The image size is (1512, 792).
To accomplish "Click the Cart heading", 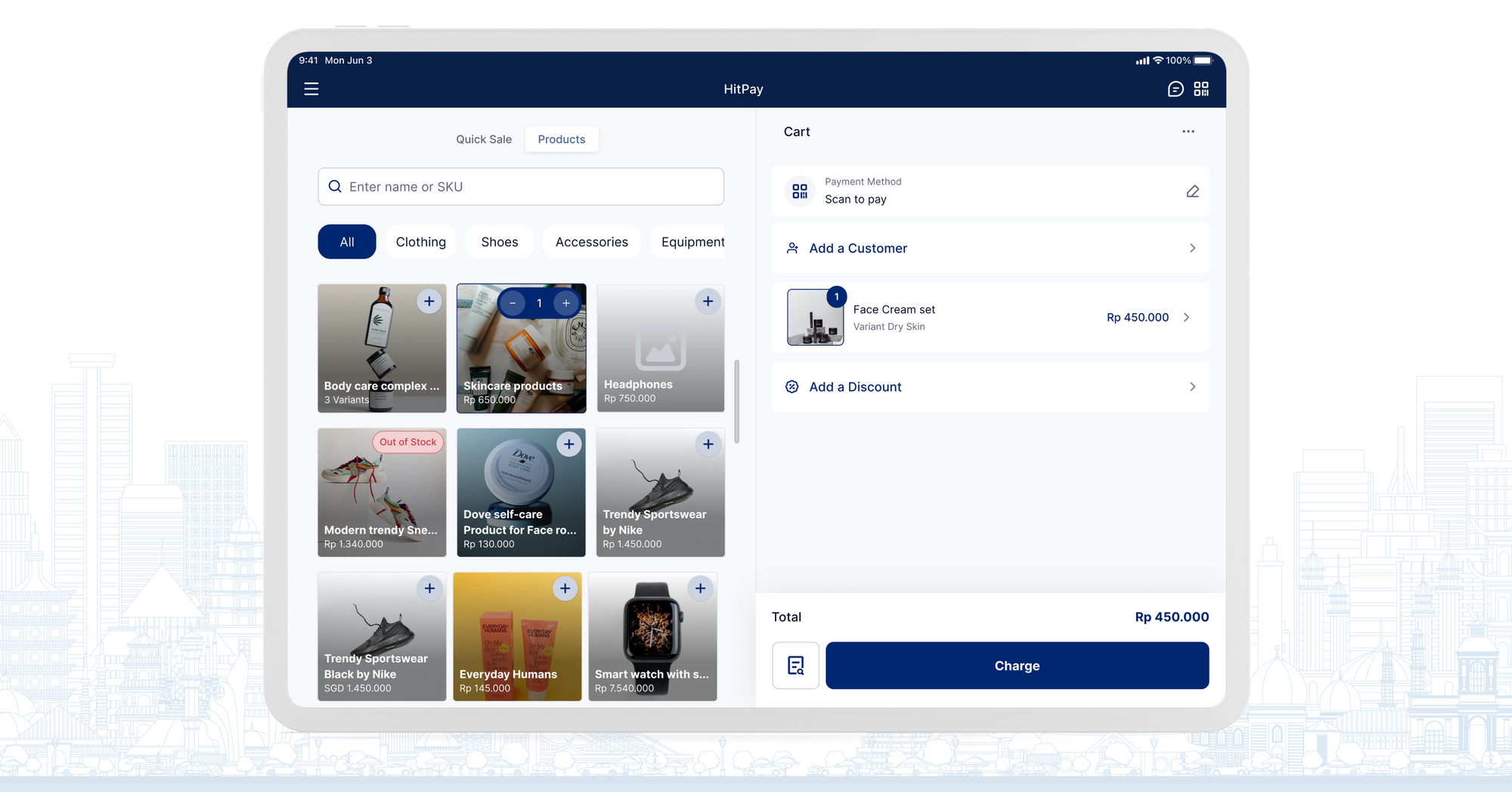I will [x=797, y=132].
